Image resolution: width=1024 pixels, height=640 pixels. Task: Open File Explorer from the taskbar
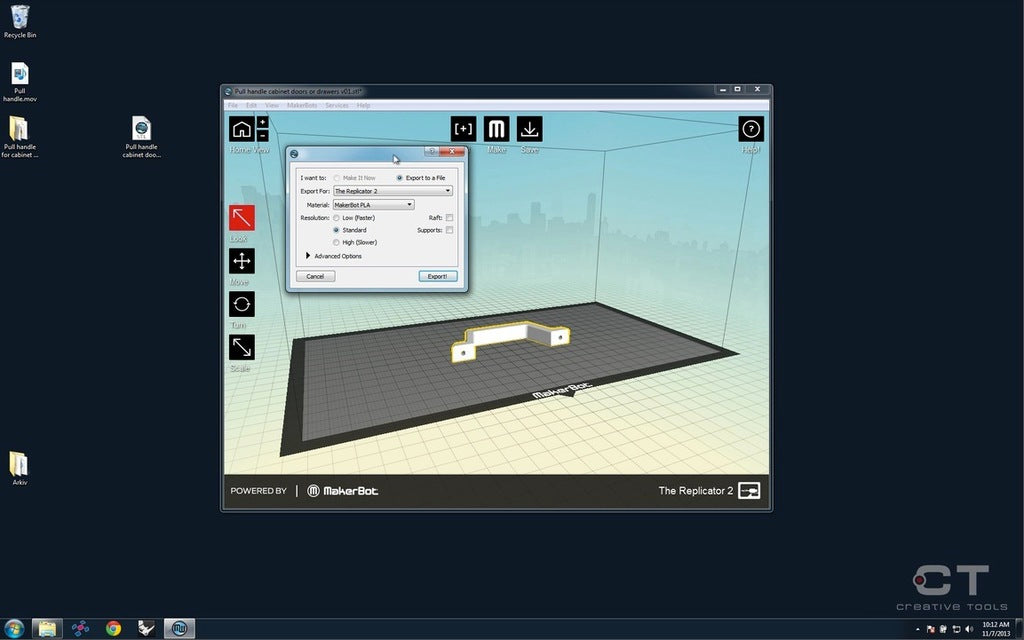47,628
